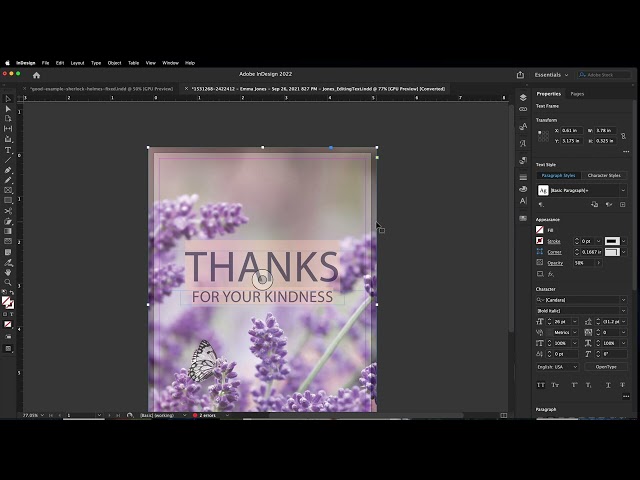Click the Home icon
Image resolution: width=640 pixels, height=480 pixels.
point(36,75)
